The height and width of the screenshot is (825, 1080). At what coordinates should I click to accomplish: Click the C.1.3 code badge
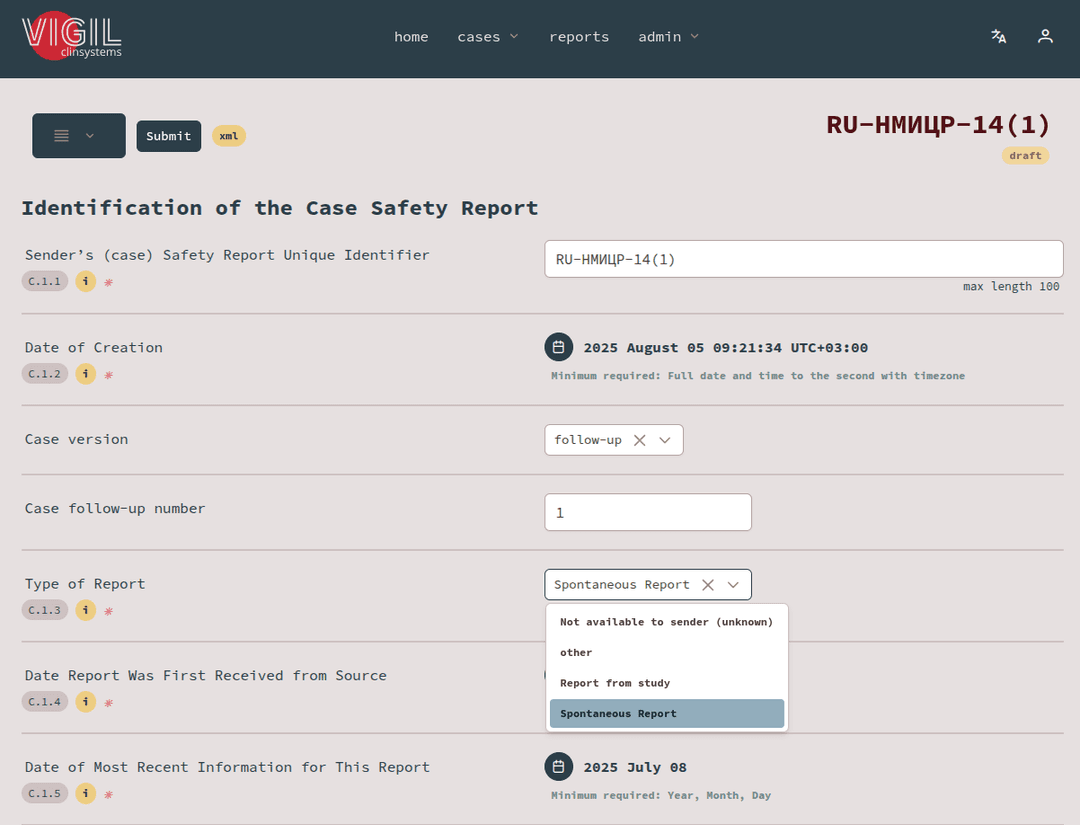[x=45, y=610]
